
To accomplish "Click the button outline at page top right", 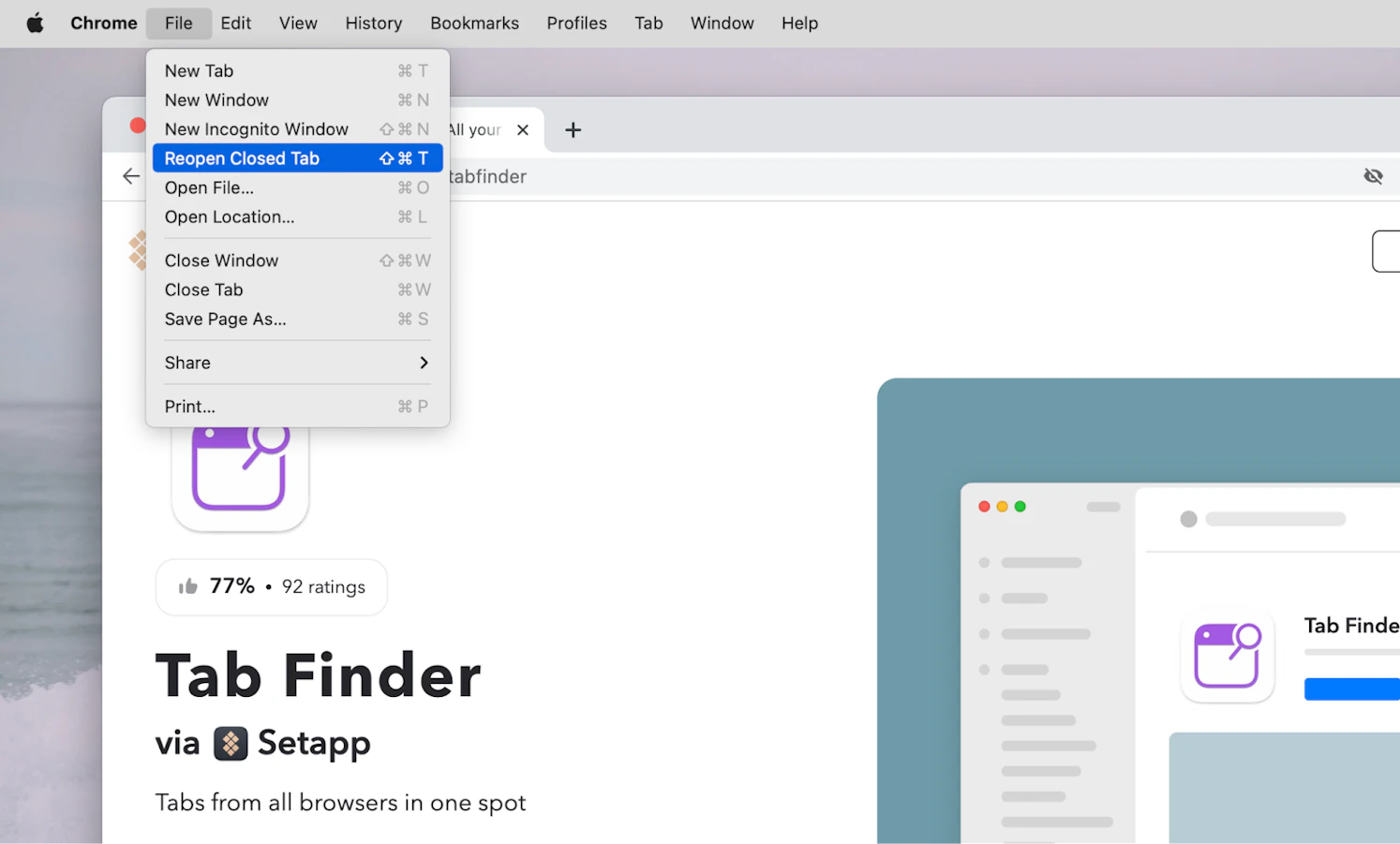I will (1386, 251).
